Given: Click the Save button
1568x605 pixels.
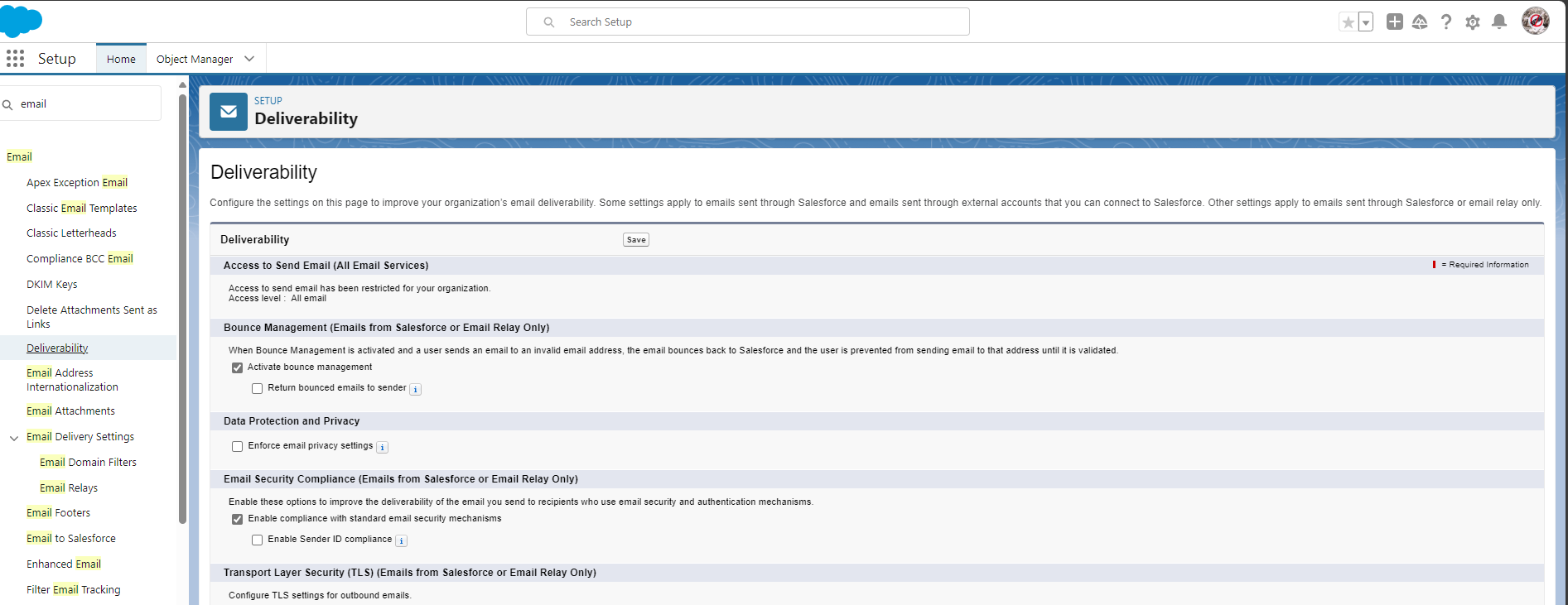Looking at the screenshot, I should coord(636,240).
